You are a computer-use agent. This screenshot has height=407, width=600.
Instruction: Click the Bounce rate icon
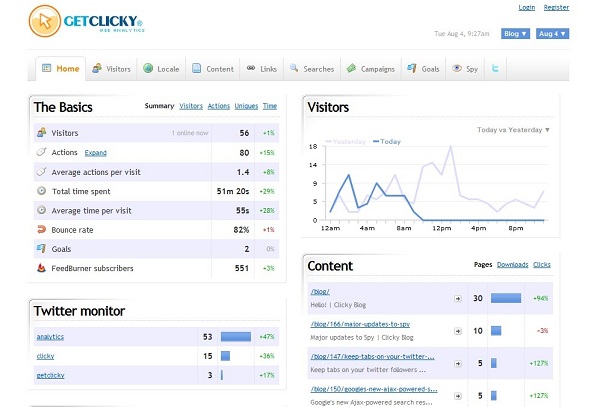[41, 229]
